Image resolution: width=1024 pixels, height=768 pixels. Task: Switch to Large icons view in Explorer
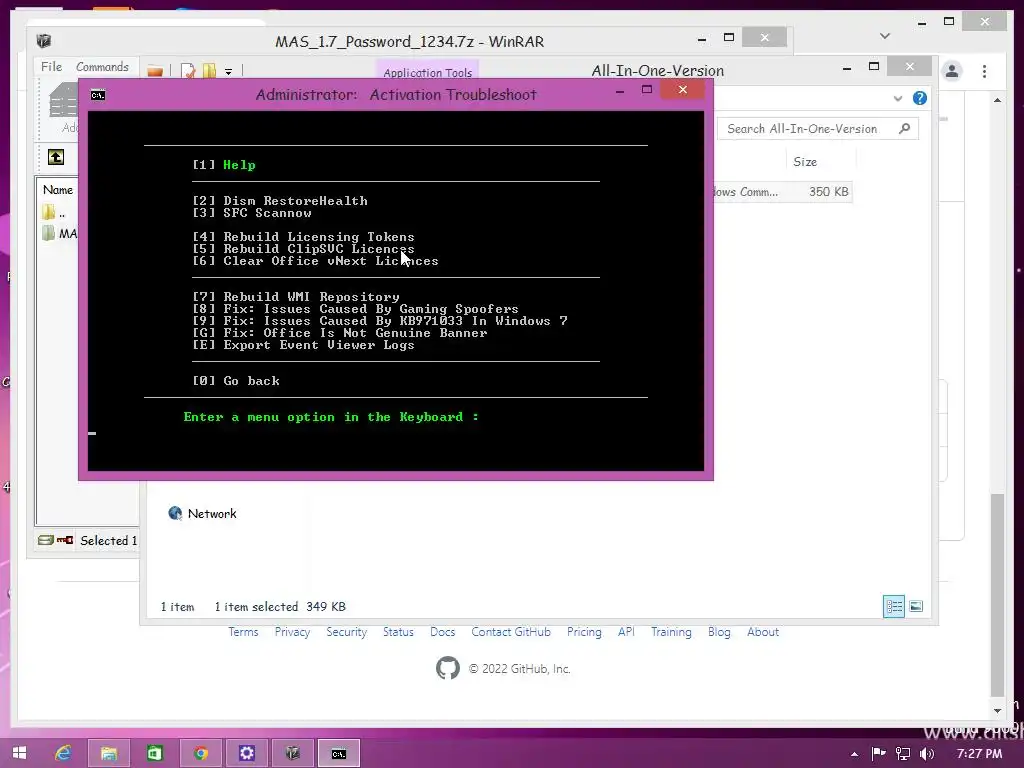[x=916, y=607]
